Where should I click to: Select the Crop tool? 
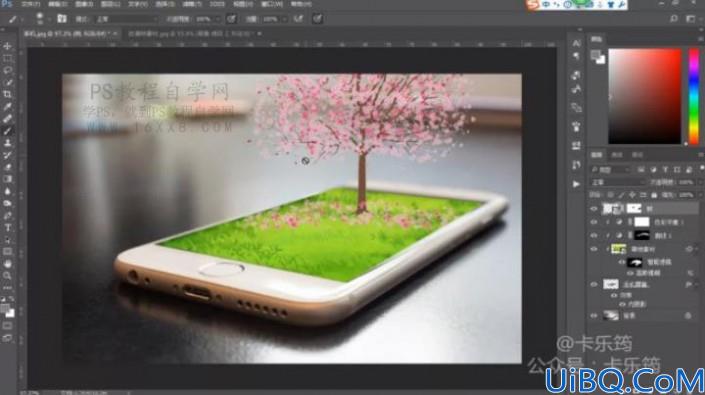point(7,95)
